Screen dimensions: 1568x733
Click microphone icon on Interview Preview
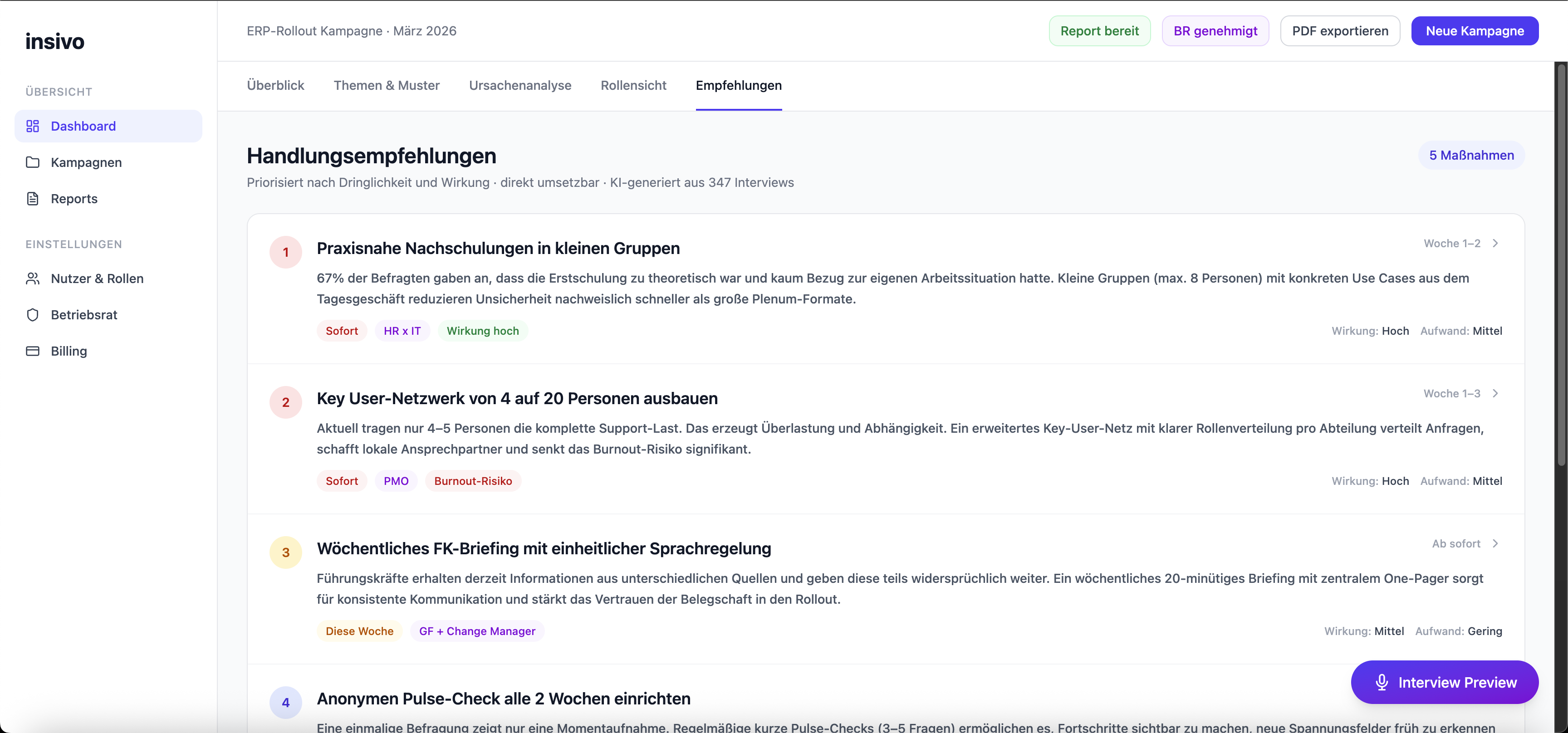tap(1382, 683)
